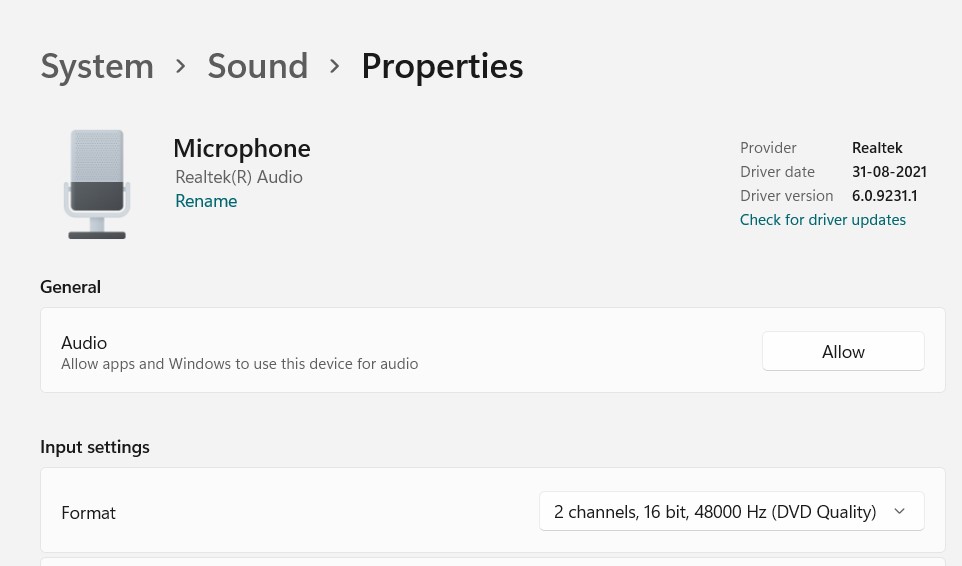Click the Format row label
The height and width of the screenshot is (566, 962).
pyautogui.click(x=88, y=513)
